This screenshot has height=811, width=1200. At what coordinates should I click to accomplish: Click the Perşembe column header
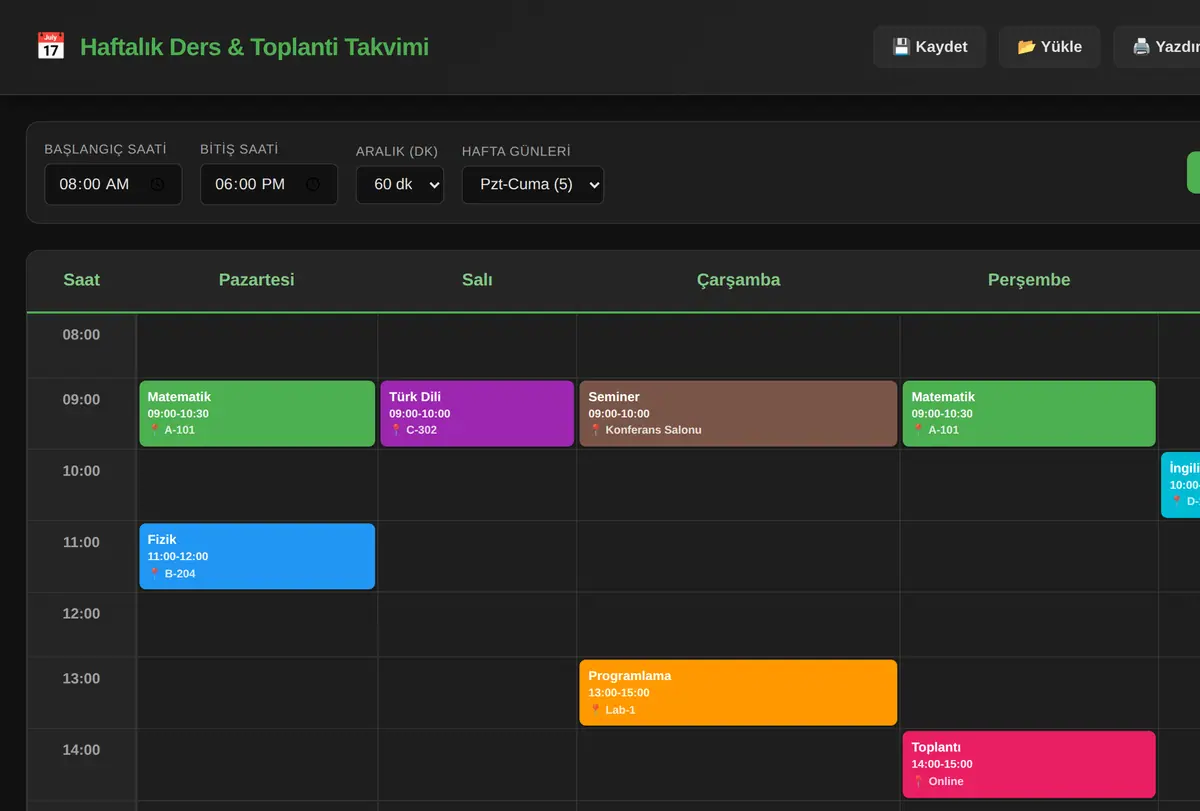point(1029,280)
